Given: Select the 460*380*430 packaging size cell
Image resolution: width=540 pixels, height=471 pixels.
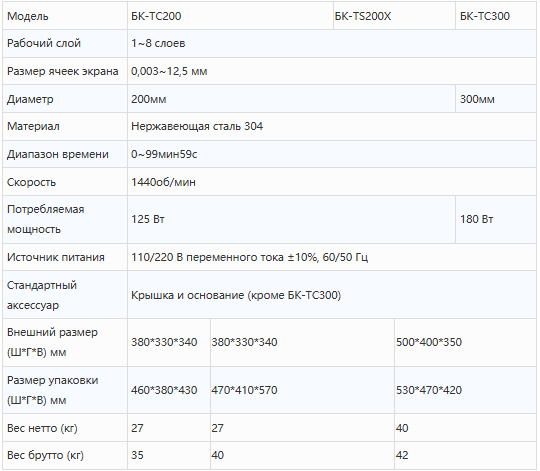Looking at the screenshot, I should click(169, 390).
